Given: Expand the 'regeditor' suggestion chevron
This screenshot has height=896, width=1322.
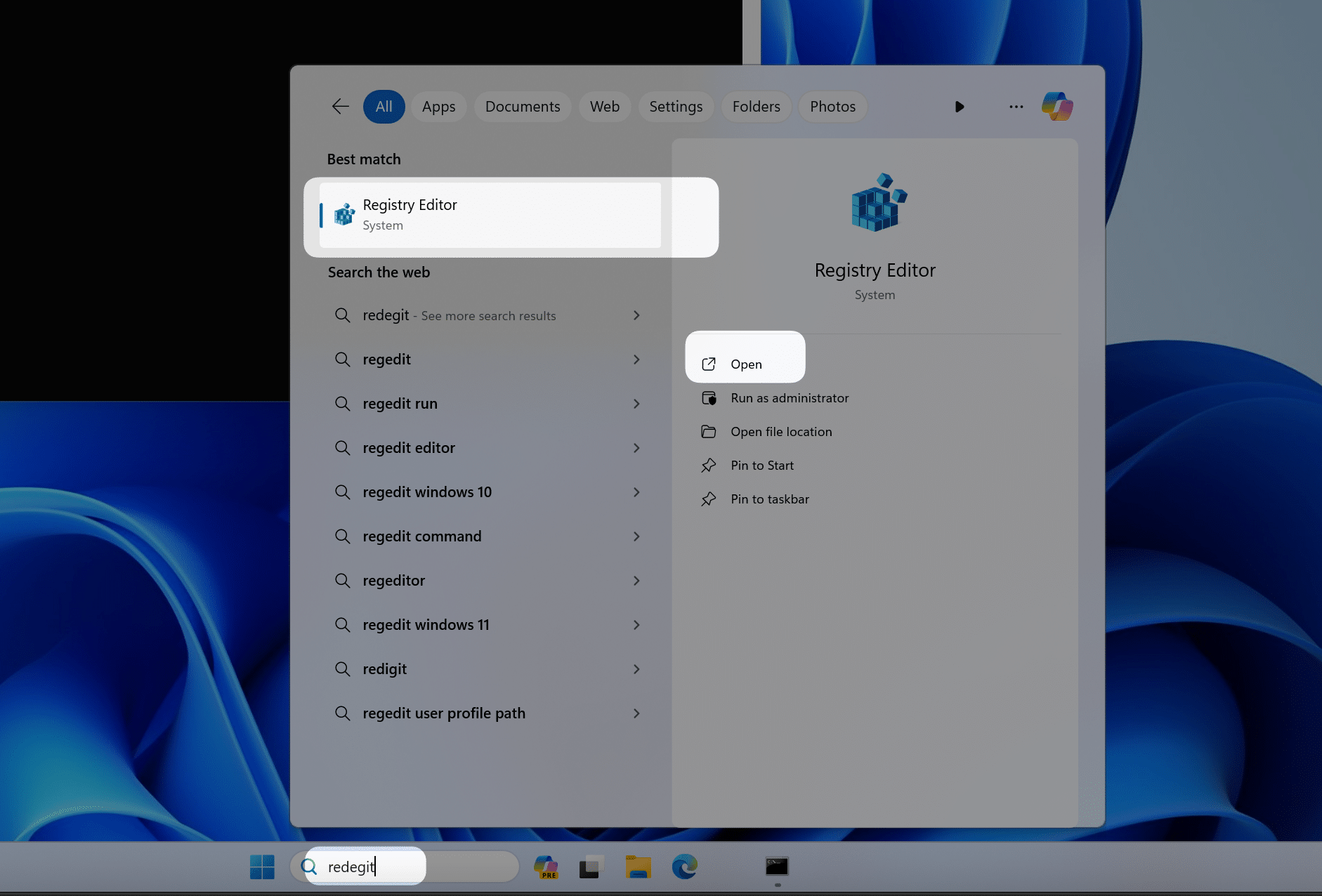Looking at the screenshot, I should click(636, 581).
